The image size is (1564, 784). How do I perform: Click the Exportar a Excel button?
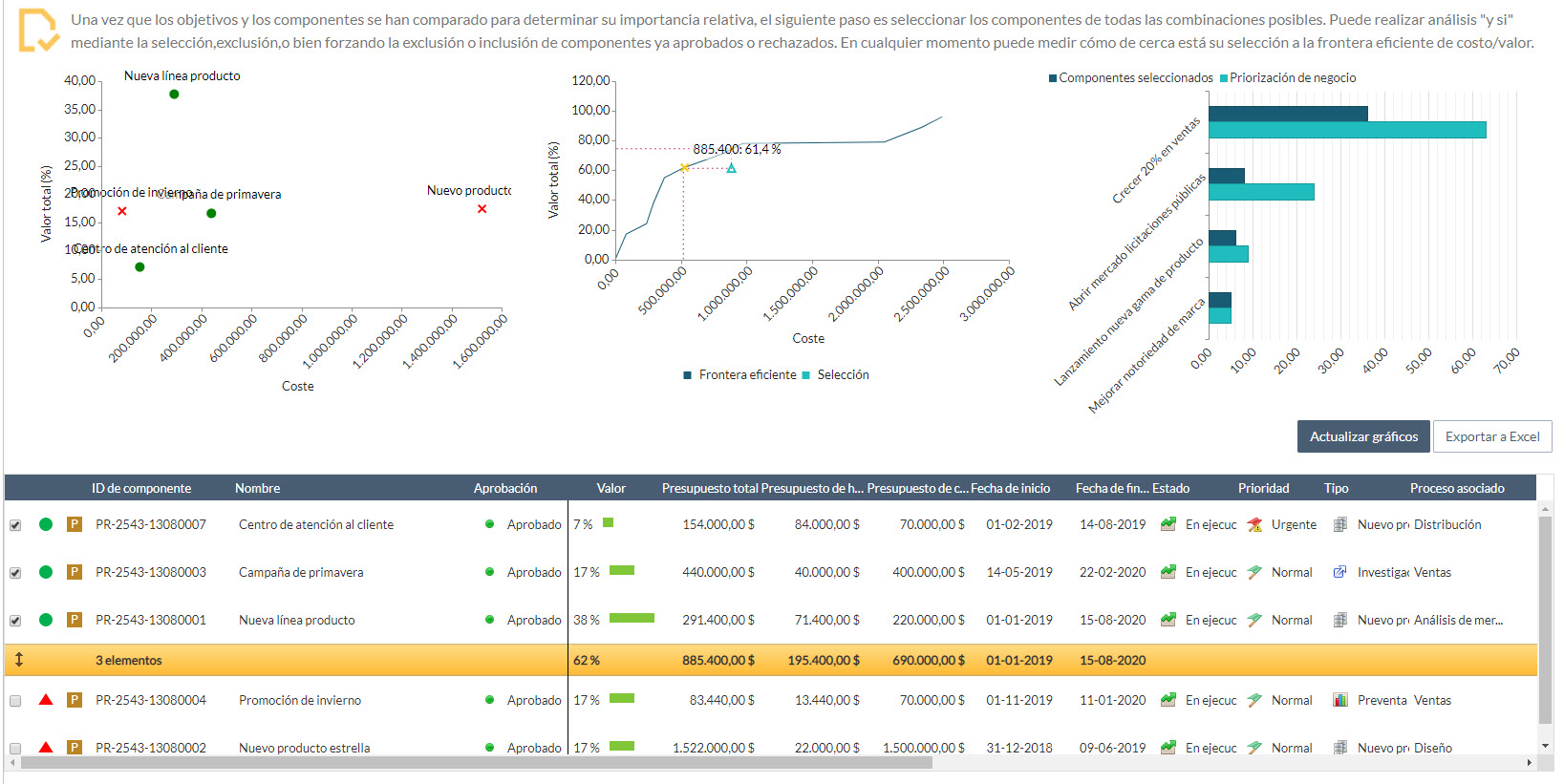pyautogui.click(x=1491, y=436)
